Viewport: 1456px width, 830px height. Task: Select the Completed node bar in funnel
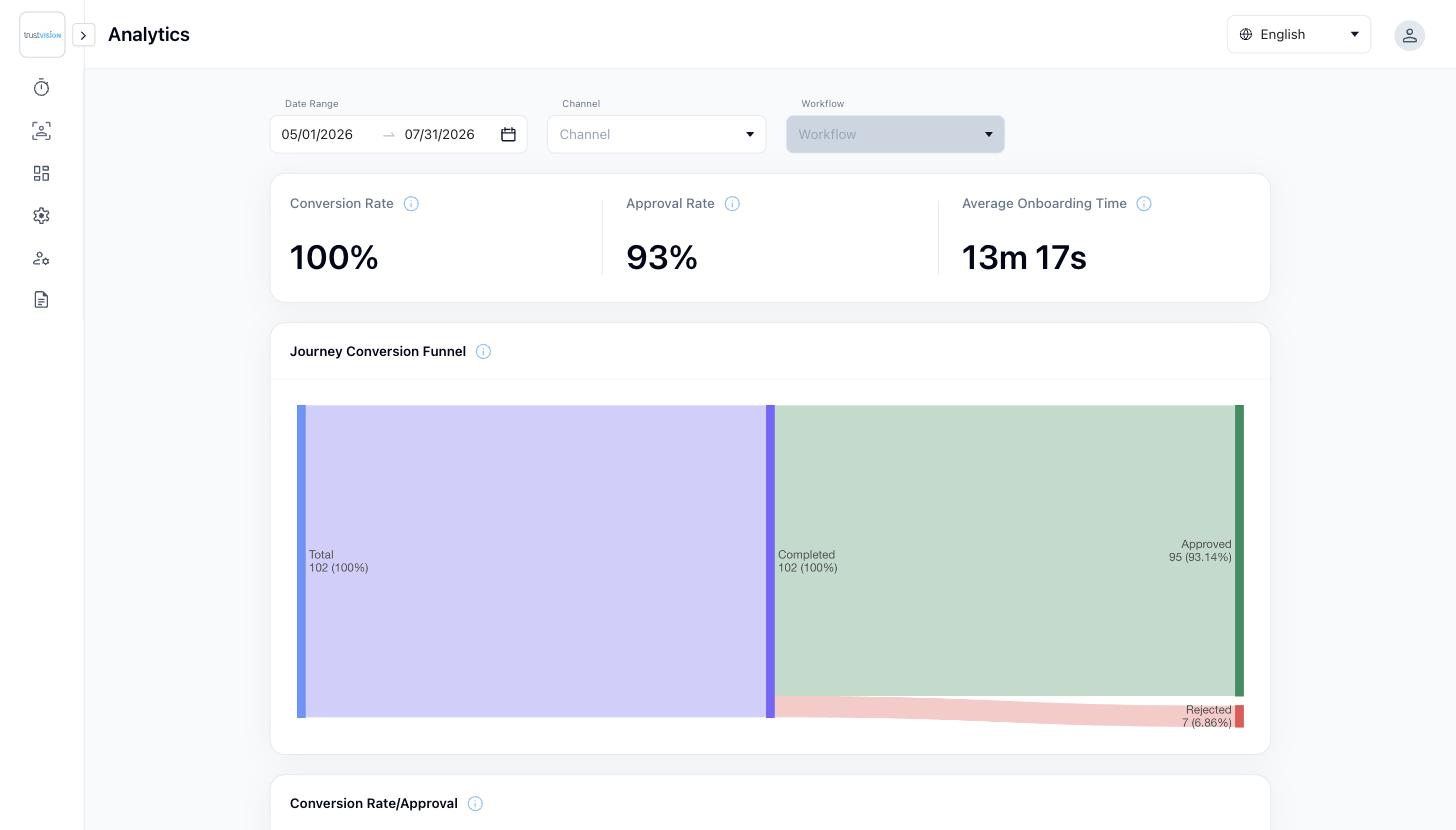coord(770,561)
